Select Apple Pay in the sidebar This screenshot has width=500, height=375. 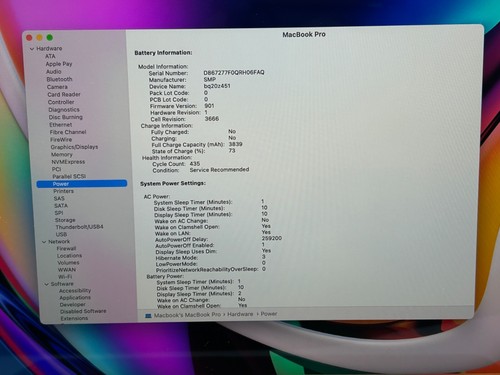tap(59, 64)
